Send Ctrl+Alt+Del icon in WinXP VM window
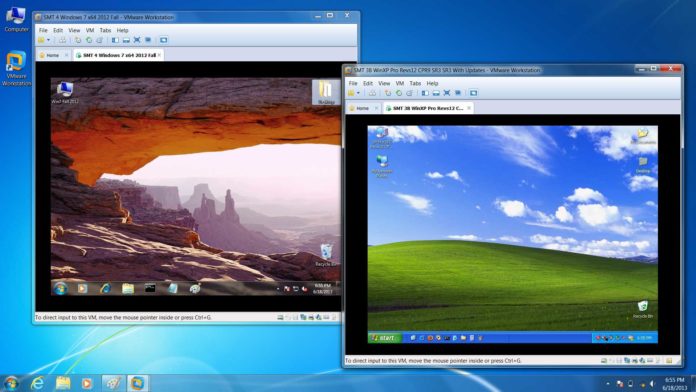The height and width of the screenshot is (392, 696). tap(372, 93)
